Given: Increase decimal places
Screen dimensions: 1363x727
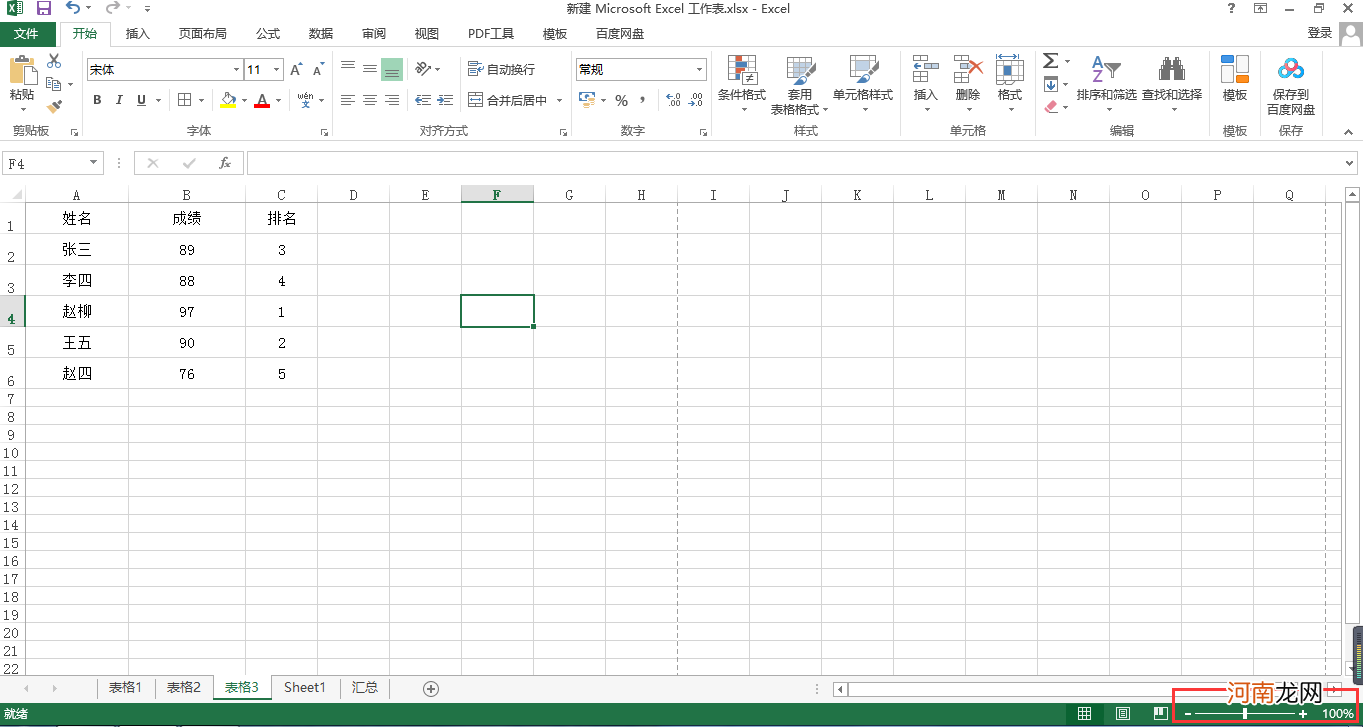Looking at the screenshot, I should 673,100.
